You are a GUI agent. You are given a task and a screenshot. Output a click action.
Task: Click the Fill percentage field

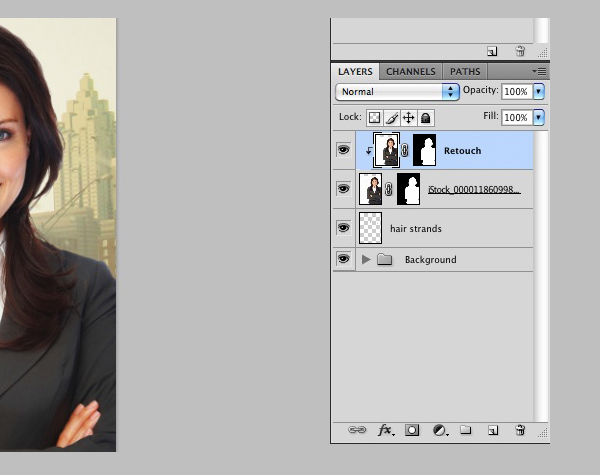point(516,117)
